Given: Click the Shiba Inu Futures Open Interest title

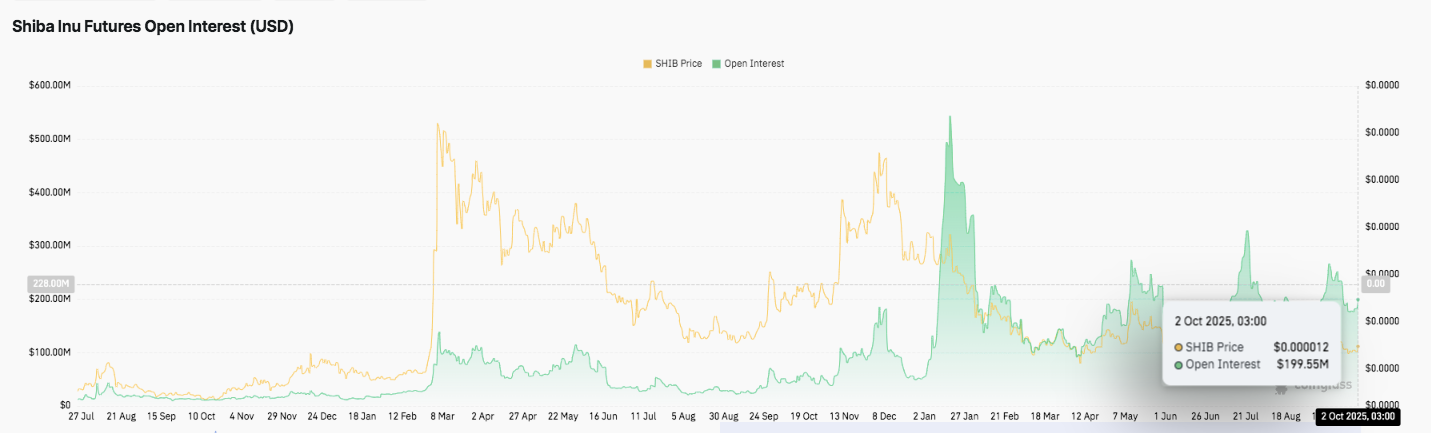Looking at the screenshot, I should [x=152, y=27].
